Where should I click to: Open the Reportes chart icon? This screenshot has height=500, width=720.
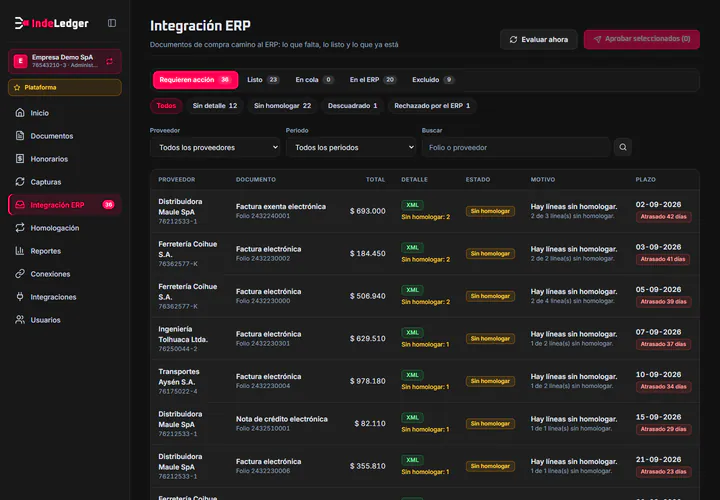pos(20,251)
